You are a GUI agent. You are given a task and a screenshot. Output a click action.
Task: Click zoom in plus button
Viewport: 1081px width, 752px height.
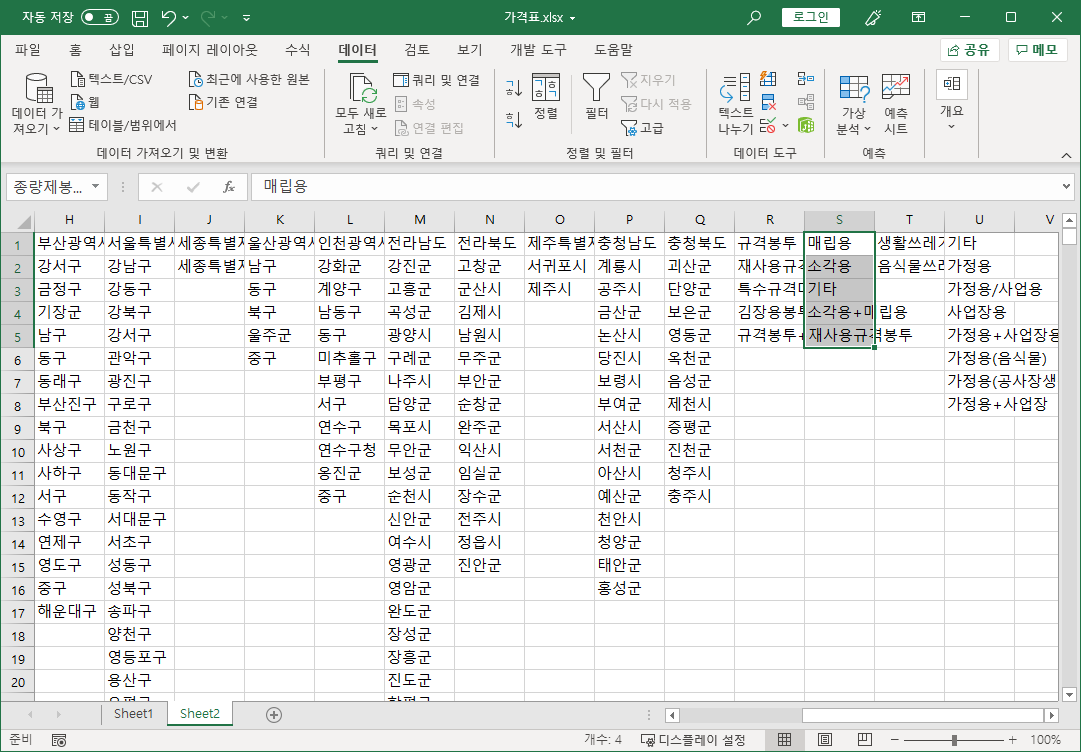(1013, 740)
